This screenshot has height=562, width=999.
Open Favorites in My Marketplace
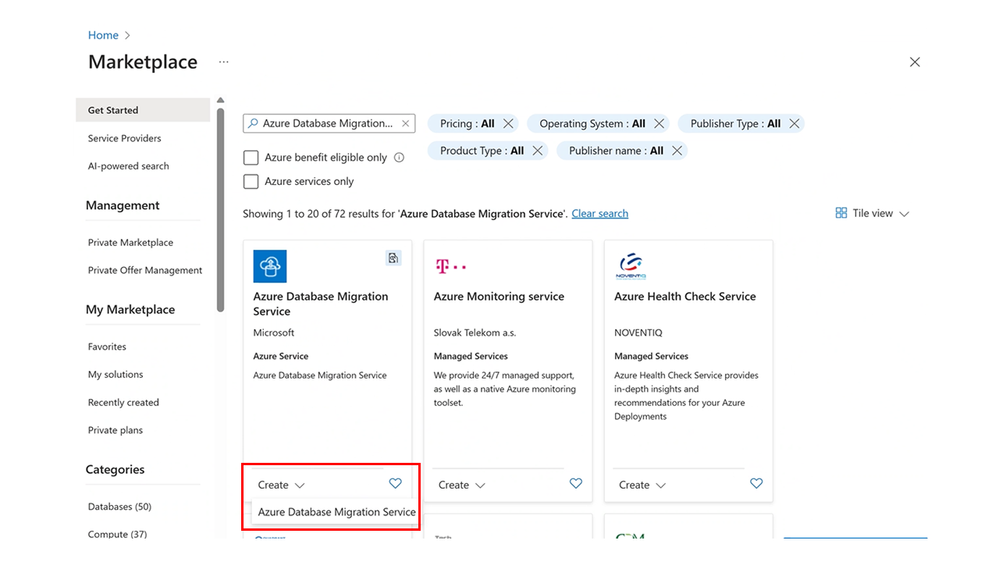[x=107, y=347]
